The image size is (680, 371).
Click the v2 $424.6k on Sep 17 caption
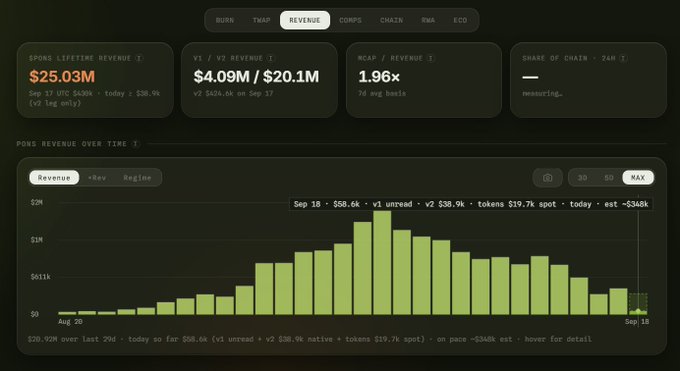233,93
